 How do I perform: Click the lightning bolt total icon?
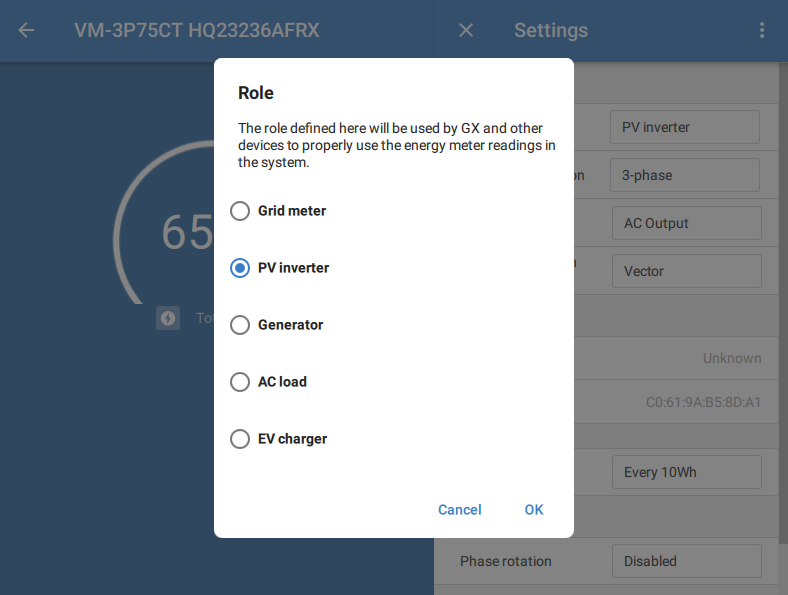[168, 318]
